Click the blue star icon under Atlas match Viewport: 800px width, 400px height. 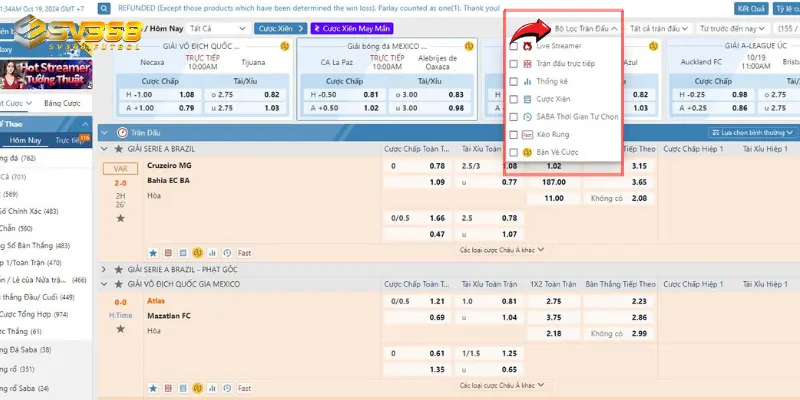point(153,387)
